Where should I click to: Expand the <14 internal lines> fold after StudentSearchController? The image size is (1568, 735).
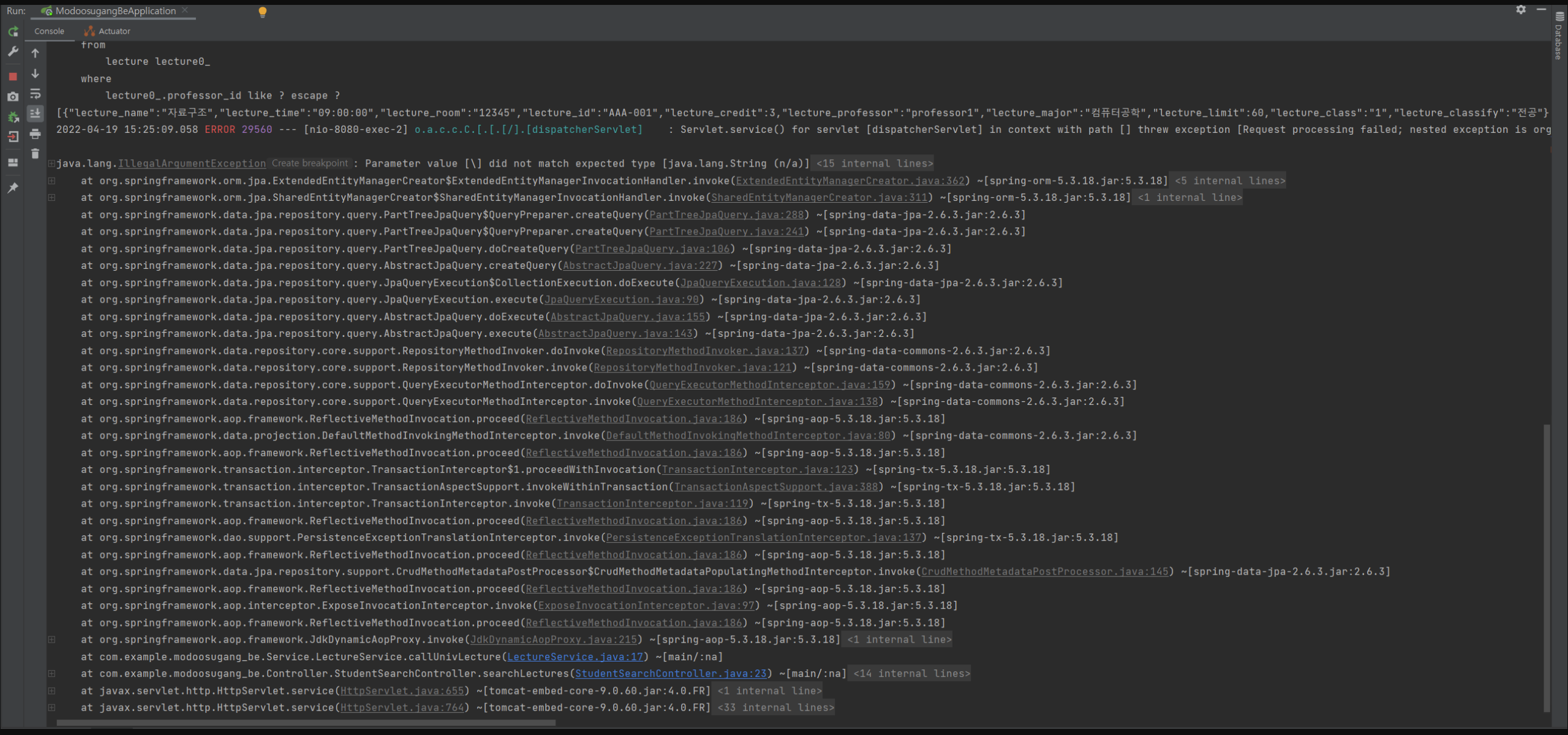coord(911,674)
